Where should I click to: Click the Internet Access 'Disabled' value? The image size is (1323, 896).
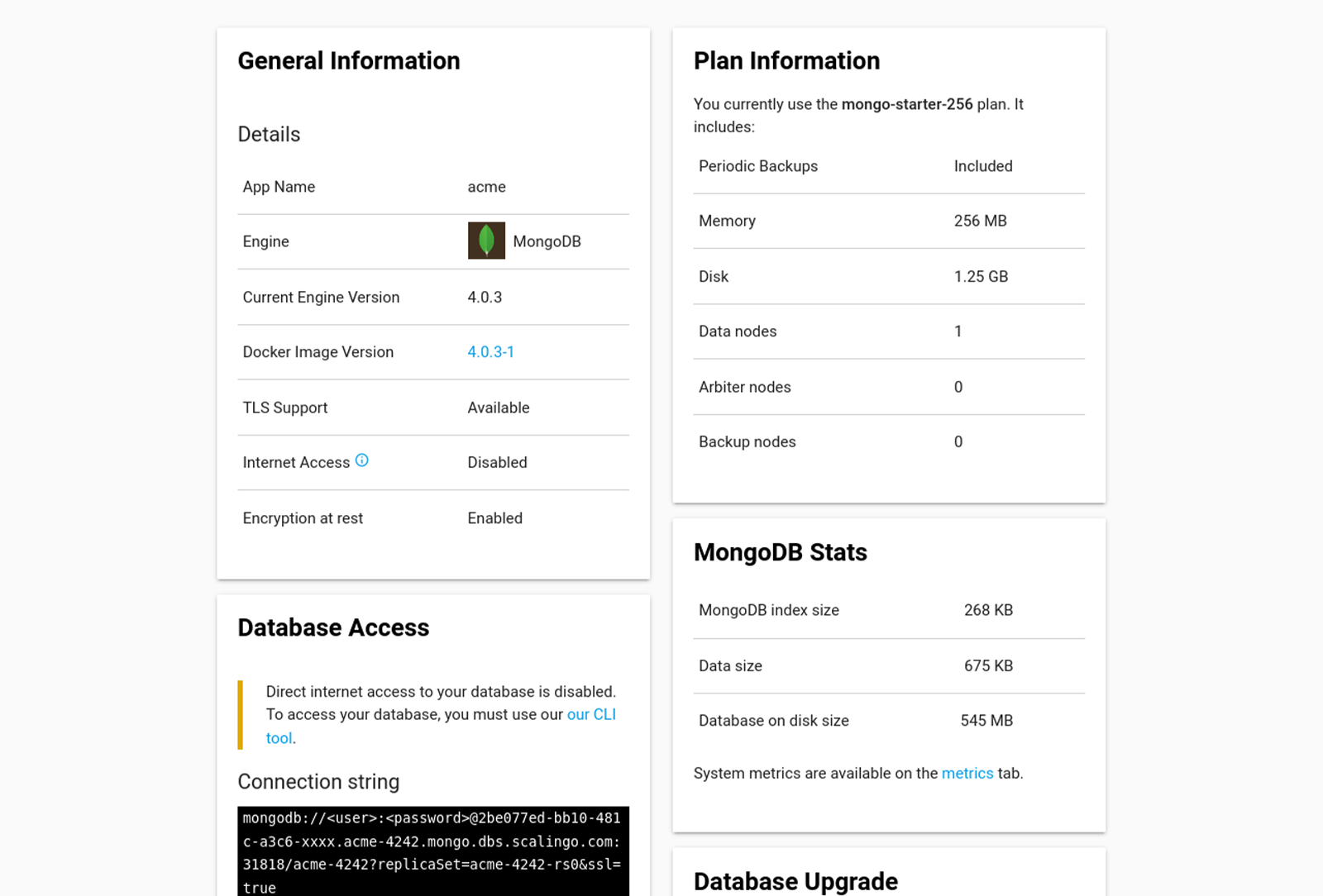point(497,463)
